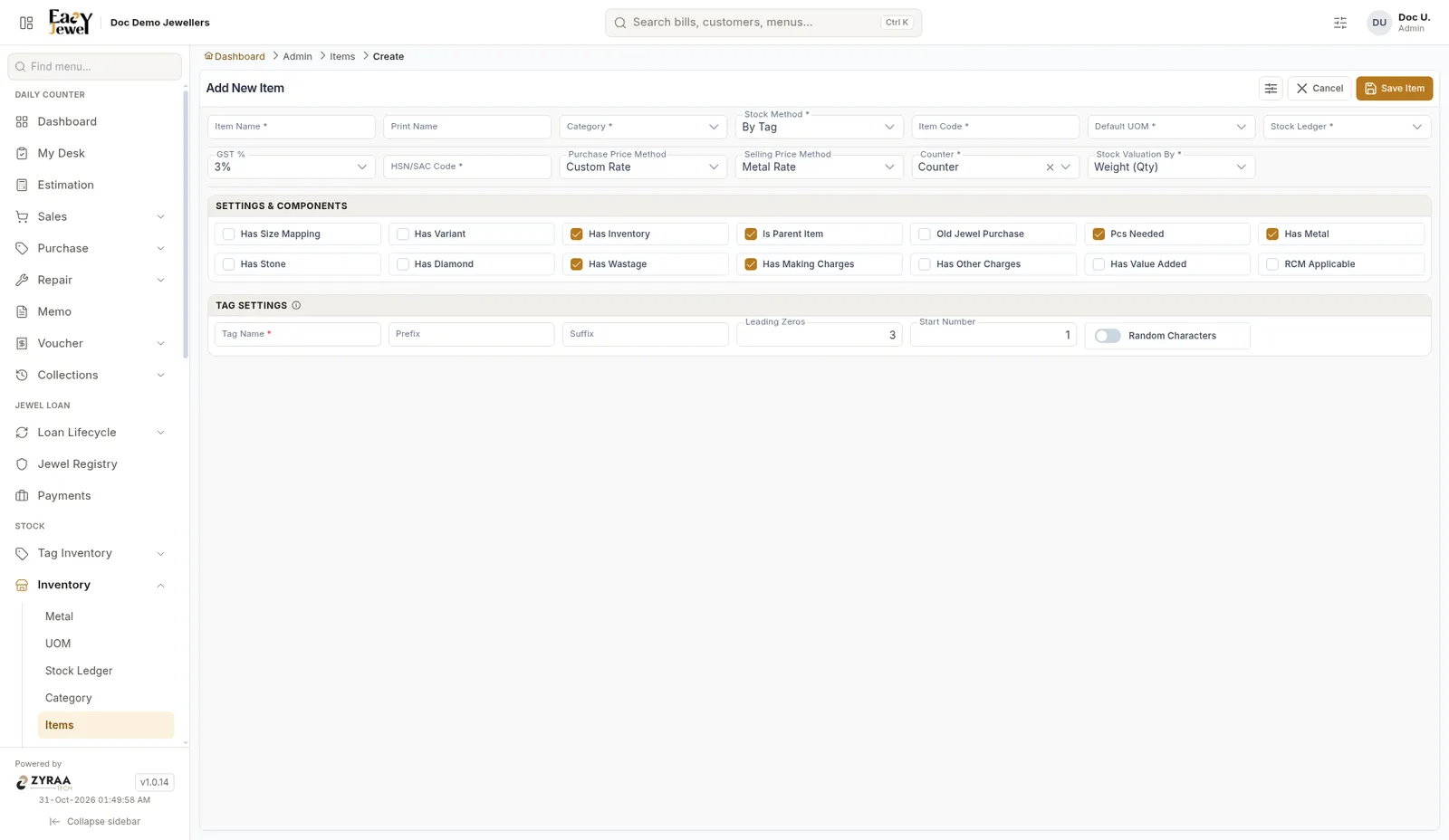Click the home icon in breadcrumb
1449x840 pixels.
click(x=209, y=56)
